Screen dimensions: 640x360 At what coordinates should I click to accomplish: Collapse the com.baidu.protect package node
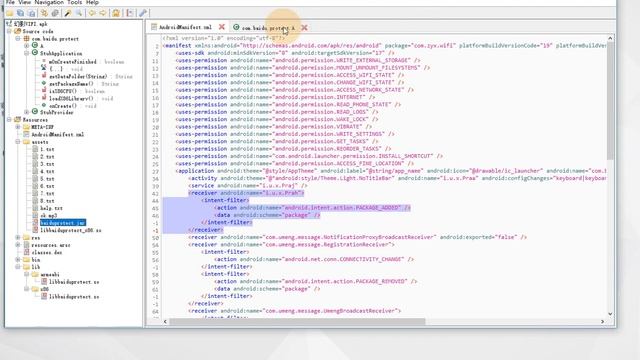click(x=18, y=38)
